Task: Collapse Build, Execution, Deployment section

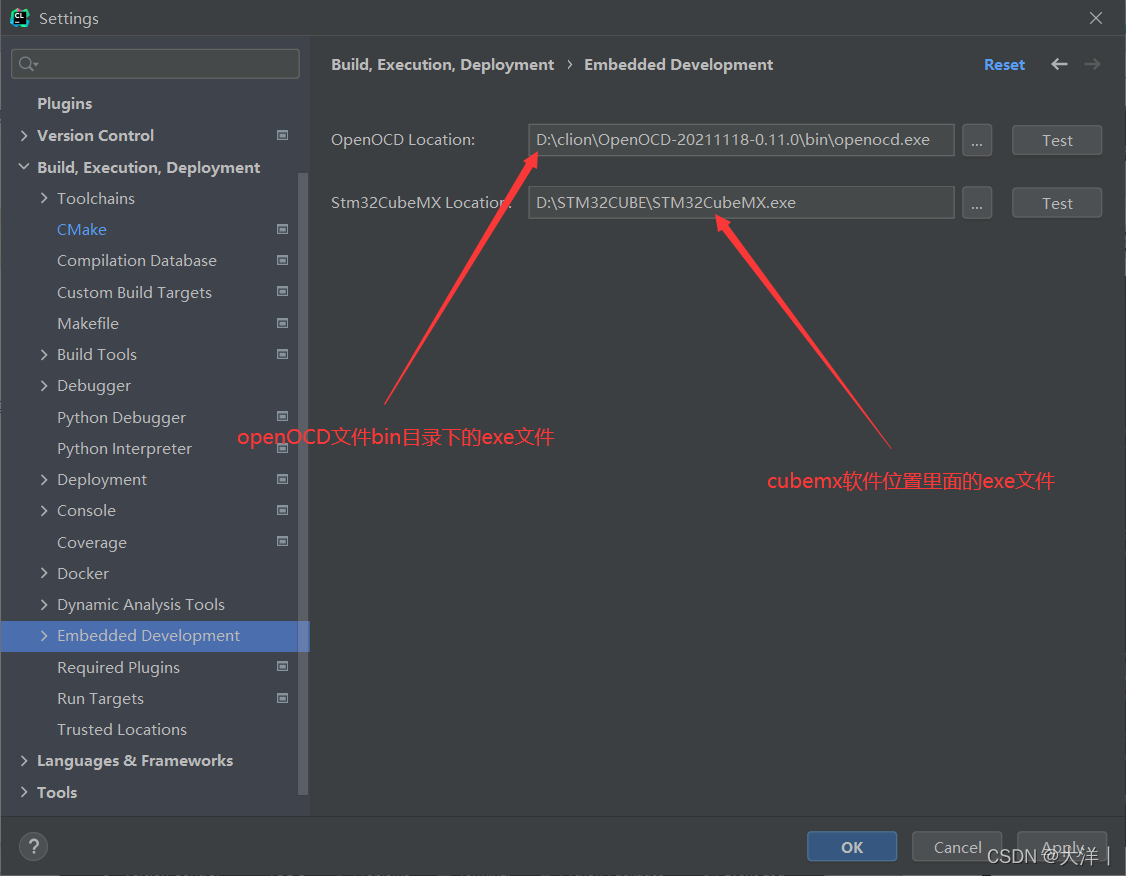Action: 24,167
